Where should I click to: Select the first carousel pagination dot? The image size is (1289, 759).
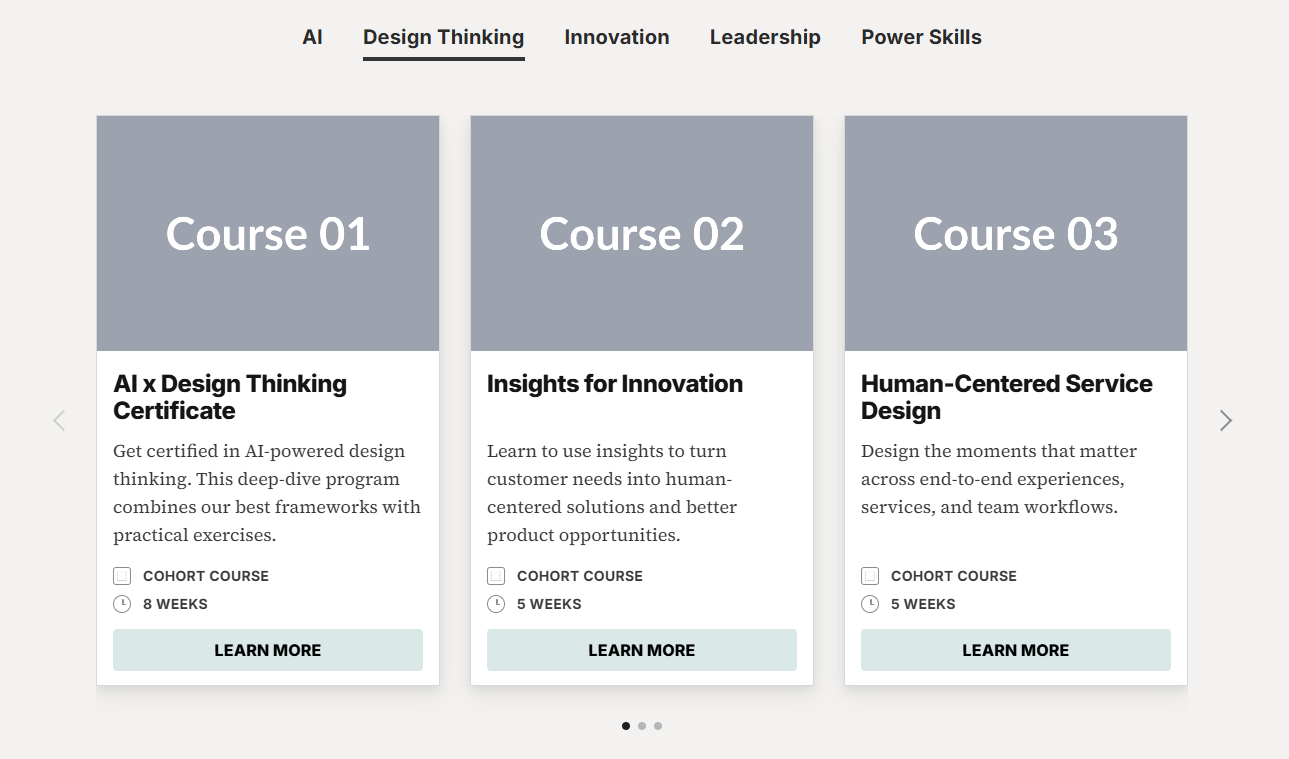626,726
